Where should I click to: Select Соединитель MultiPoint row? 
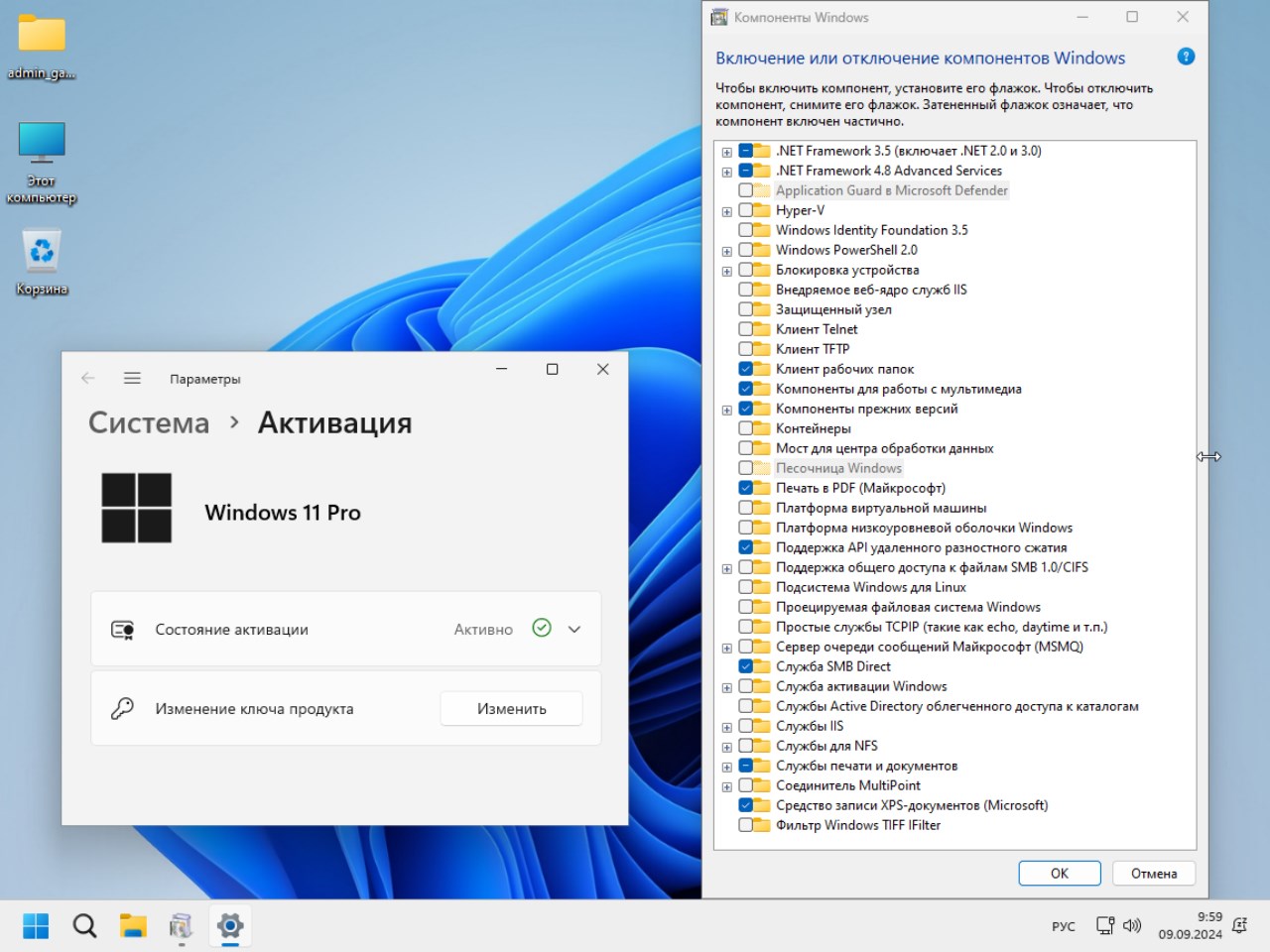(848, 785)
